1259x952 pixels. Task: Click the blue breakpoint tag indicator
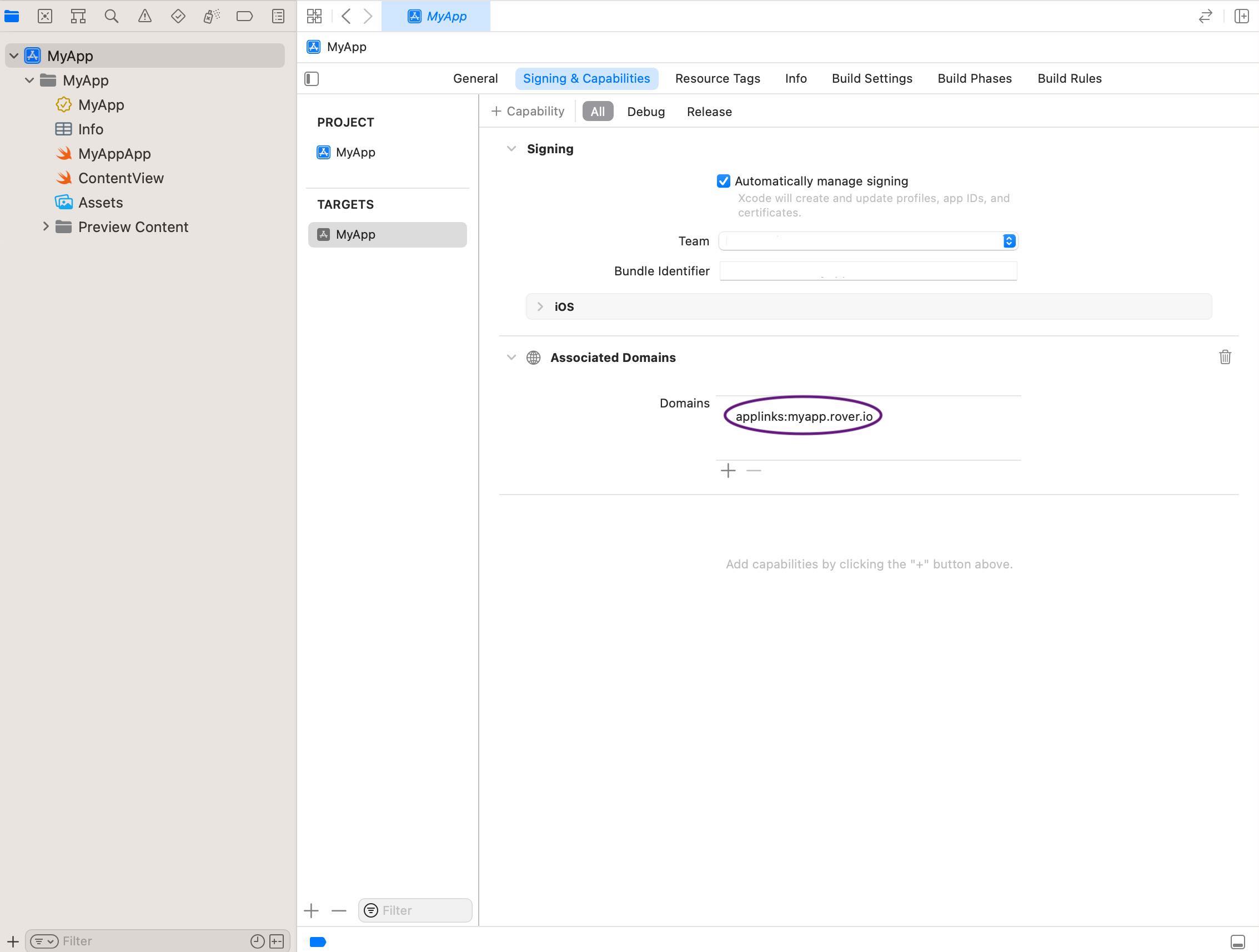pyautogui.click(x=318, y=942)
